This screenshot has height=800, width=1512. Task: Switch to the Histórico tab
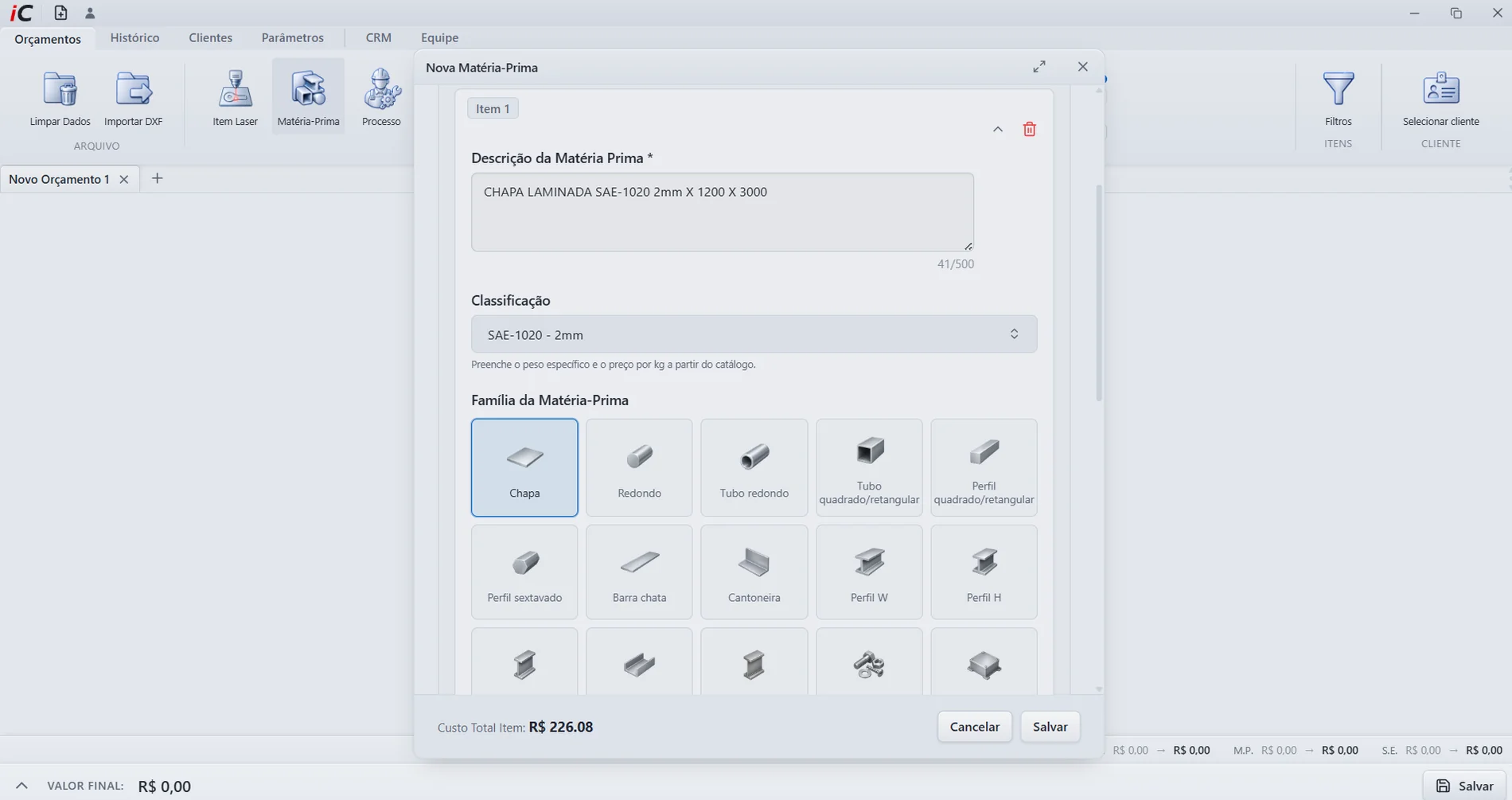click(x=134, y=37)
